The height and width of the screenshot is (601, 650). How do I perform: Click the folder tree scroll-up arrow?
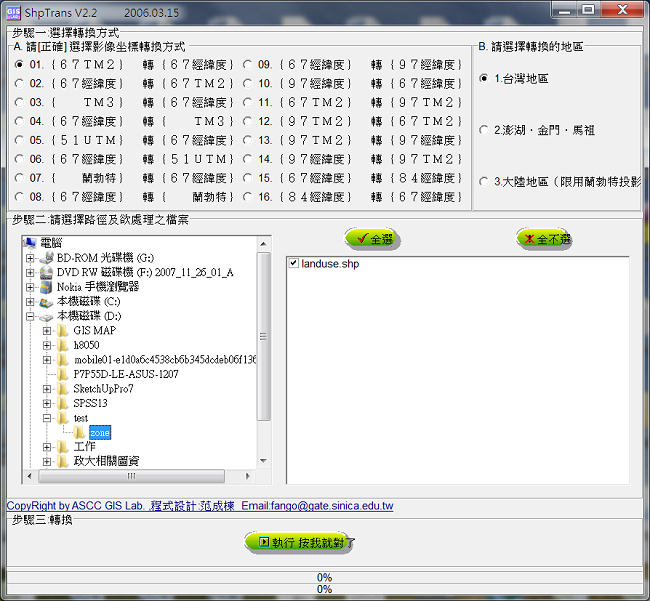[x=263, y=244]
